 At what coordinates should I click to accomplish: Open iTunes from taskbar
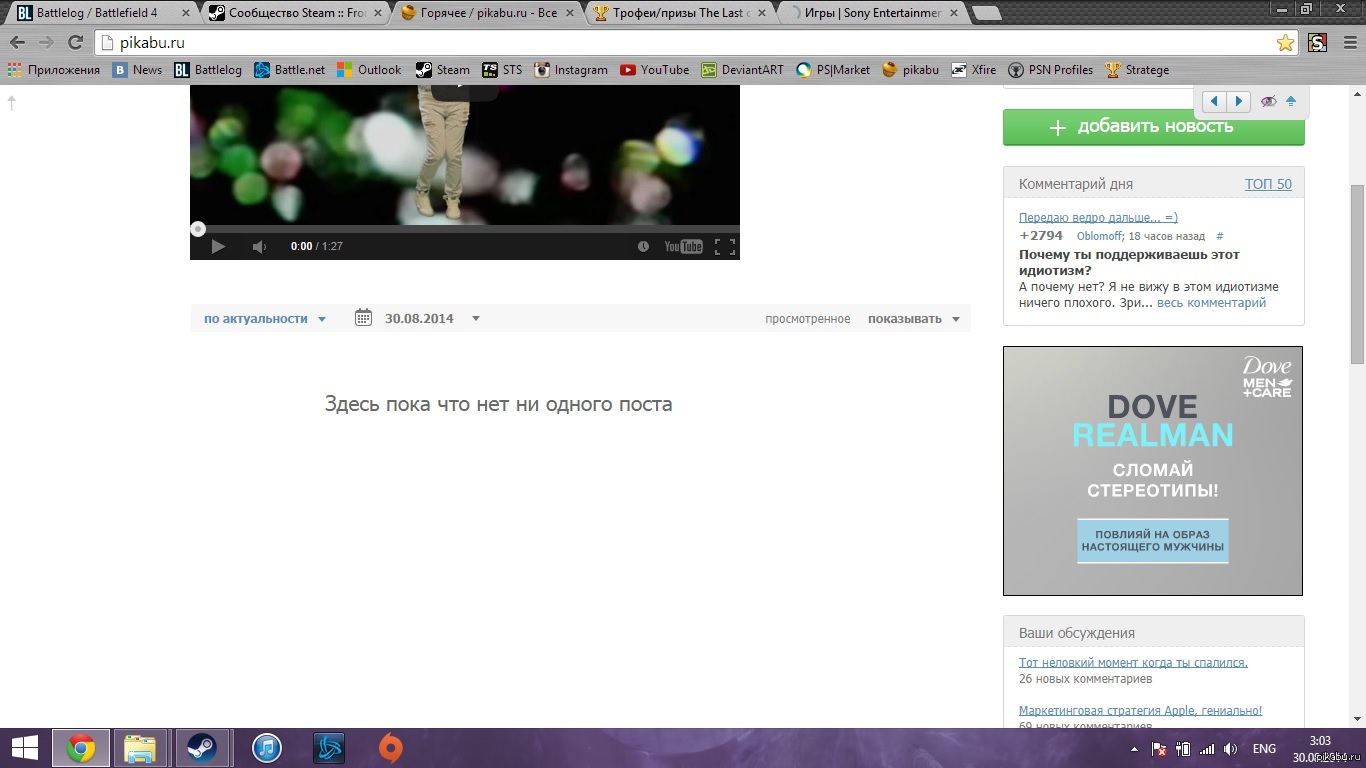(x=266, y=748)
